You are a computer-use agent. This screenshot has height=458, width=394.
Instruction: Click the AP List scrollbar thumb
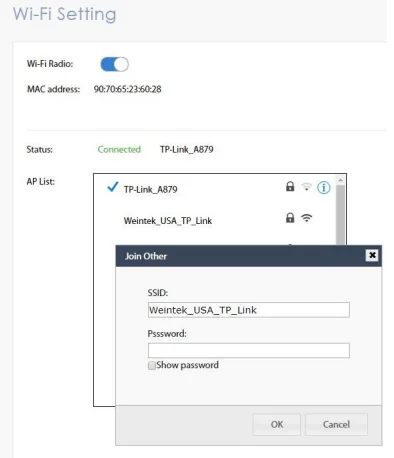(340, 215)
